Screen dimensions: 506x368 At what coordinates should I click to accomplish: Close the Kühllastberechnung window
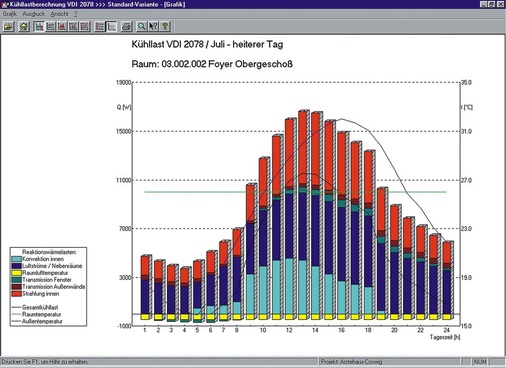[500, 4]
